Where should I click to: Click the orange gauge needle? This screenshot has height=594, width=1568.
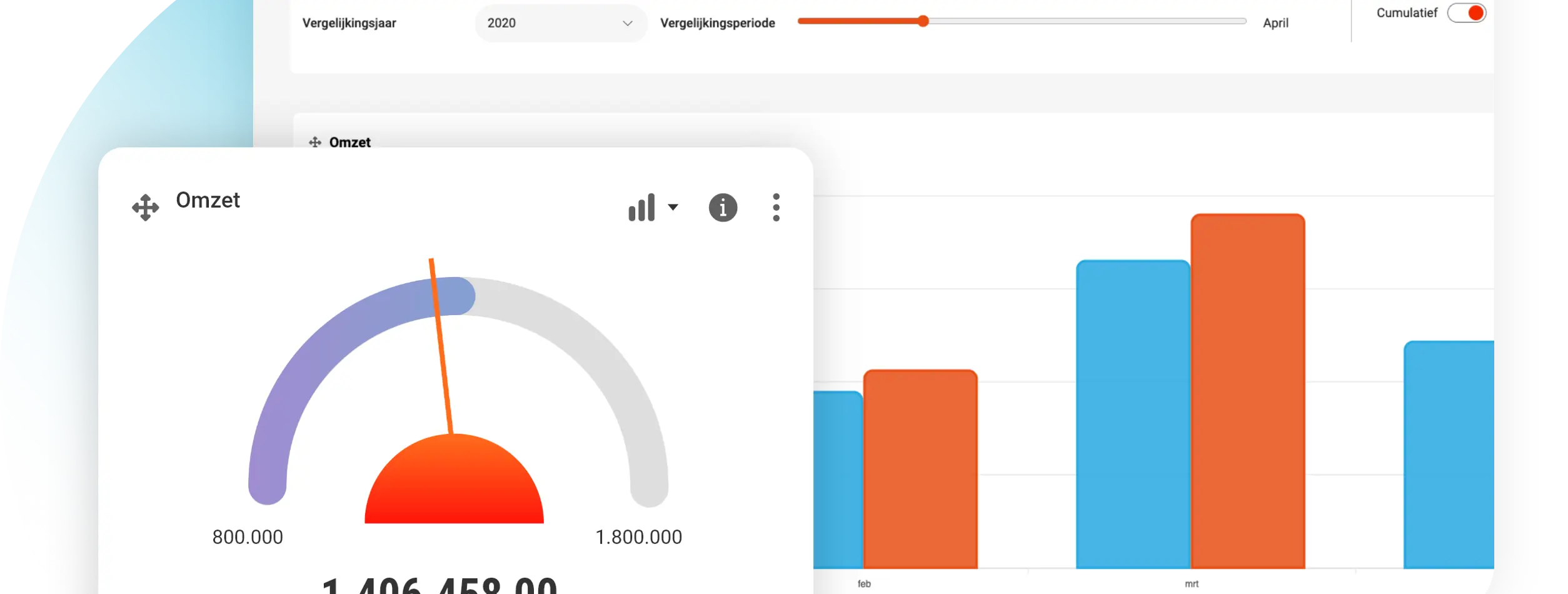(441, 346)
